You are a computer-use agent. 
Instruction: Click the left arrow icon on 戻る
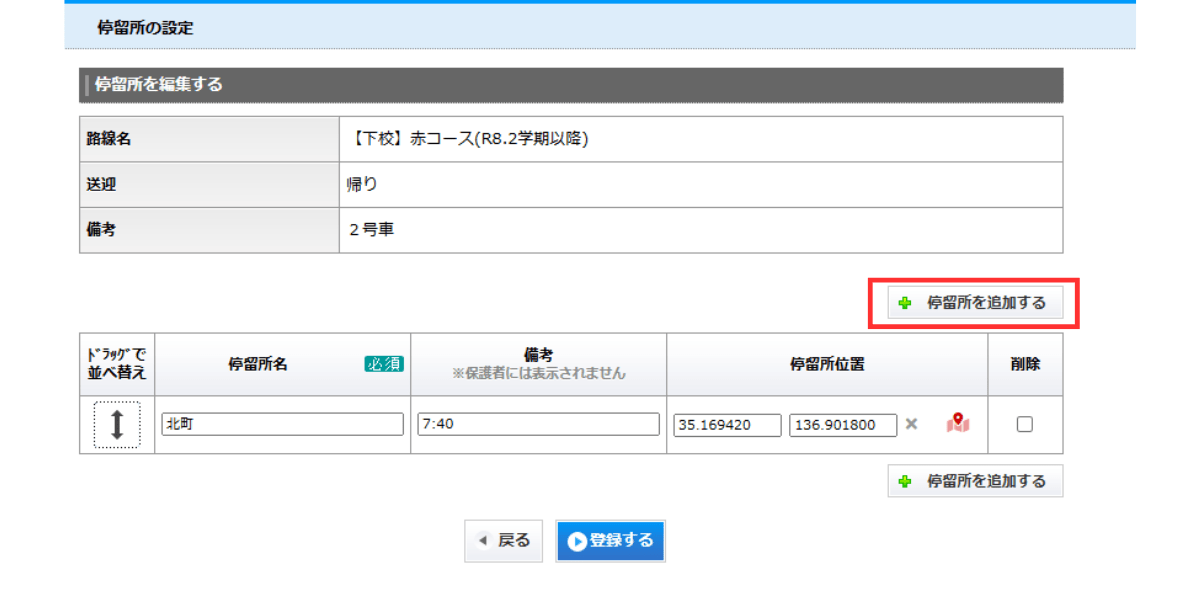(484, 541)
